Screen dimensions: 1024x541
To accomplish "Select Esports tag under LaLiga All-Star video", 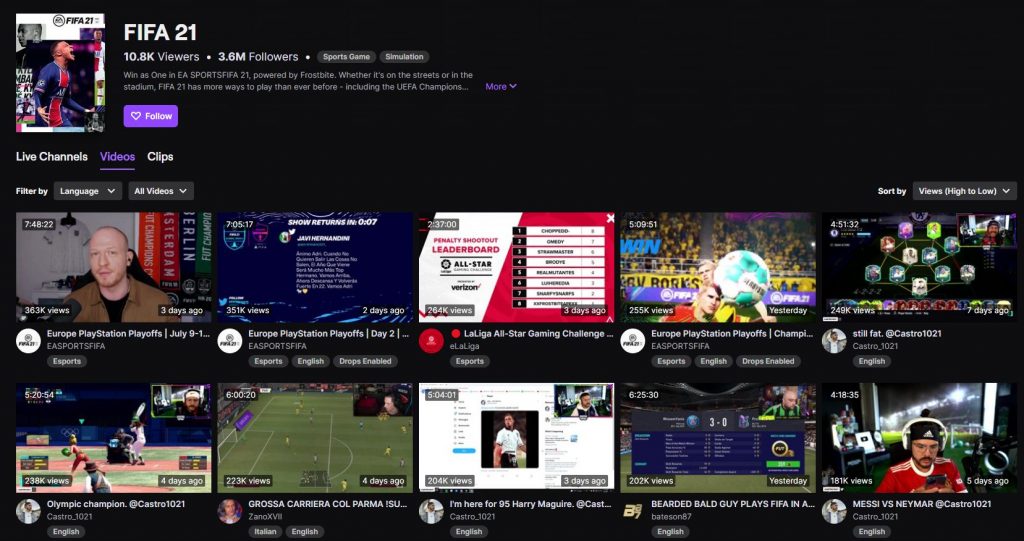I will (x=470, y=361).
